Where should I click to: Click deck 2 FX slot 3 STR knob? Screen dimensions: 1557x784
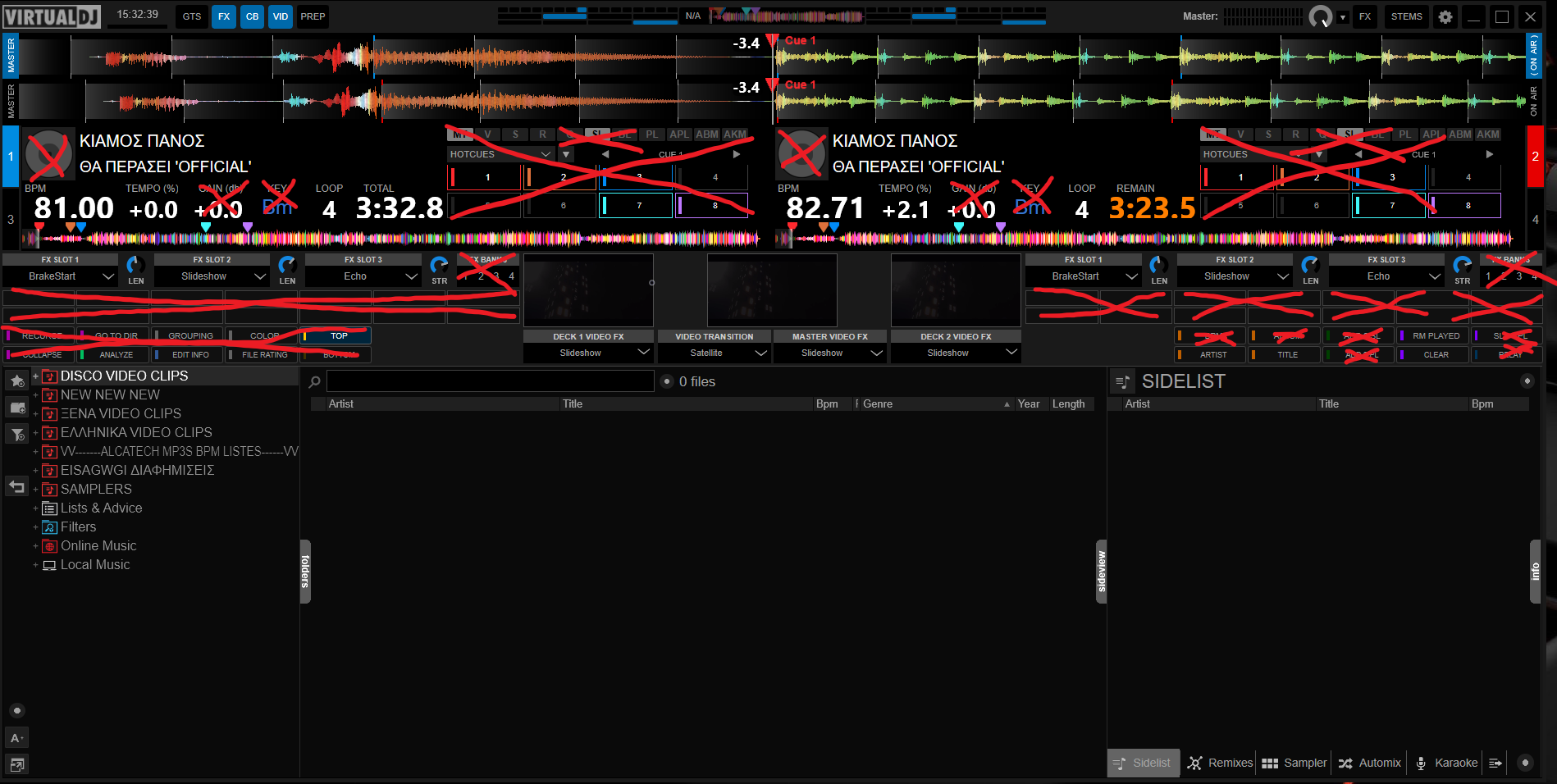(1462, 265)
